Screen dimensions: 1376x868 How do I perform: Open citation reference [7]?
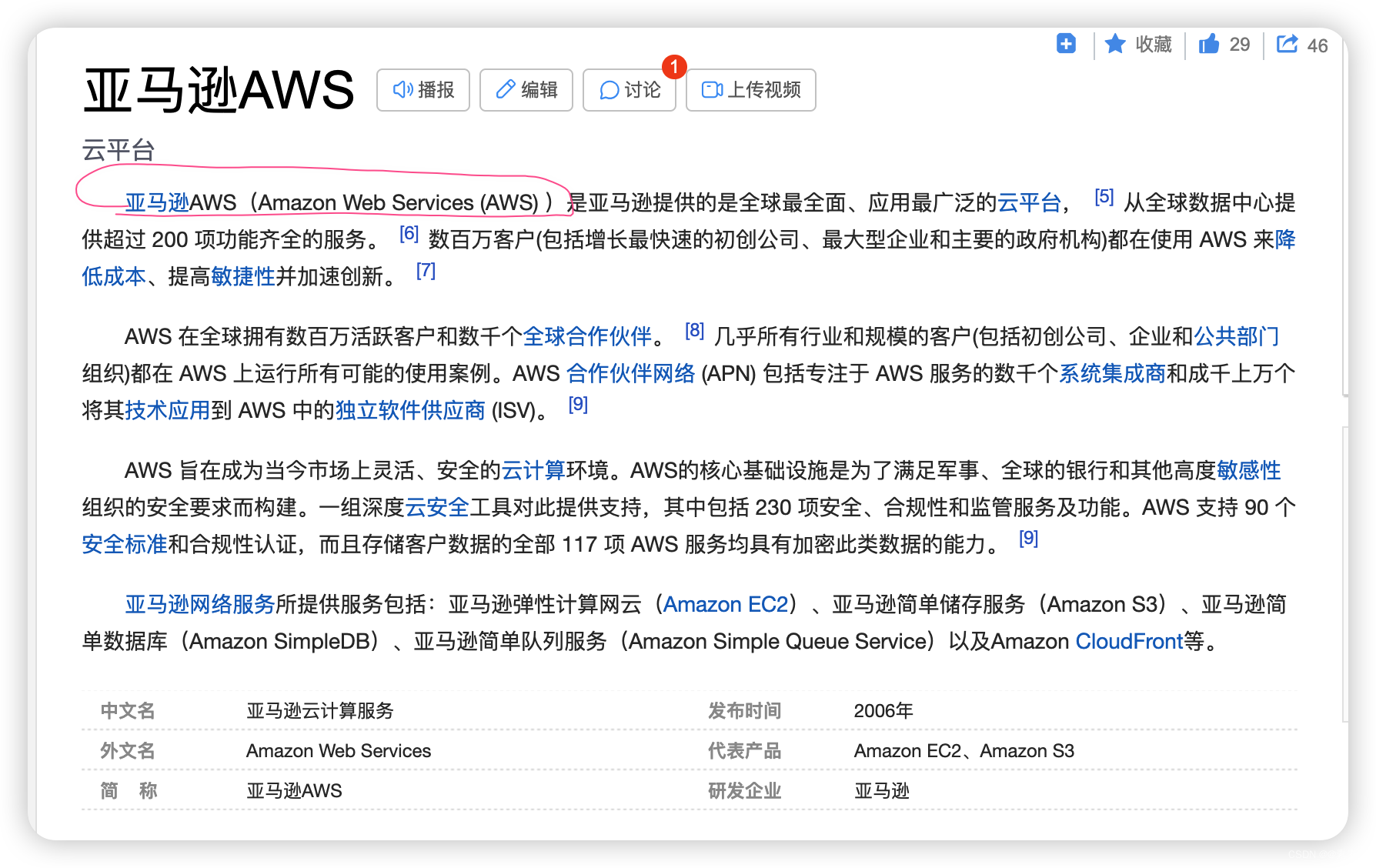coord(426,271)
